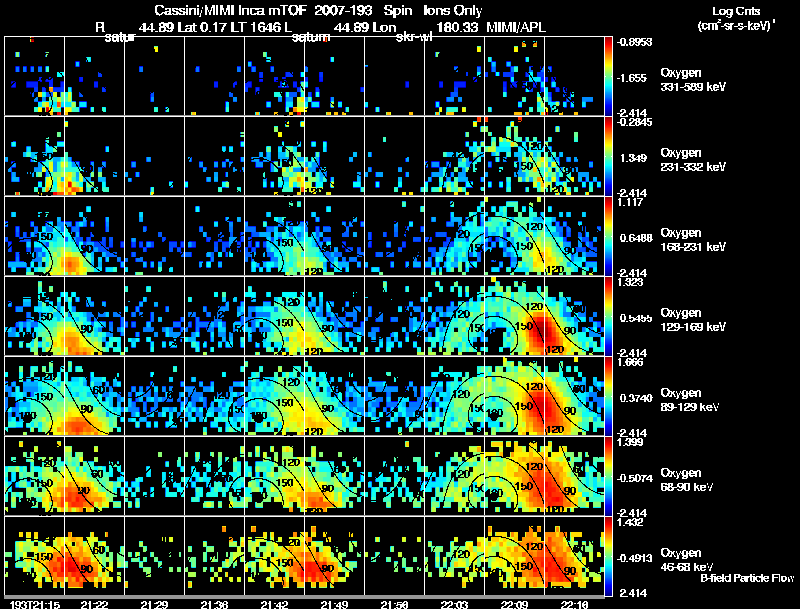Click the Oxygen 231-332 keV row label
The height and width of the screenshot is (609, 800).
(693, 160)
